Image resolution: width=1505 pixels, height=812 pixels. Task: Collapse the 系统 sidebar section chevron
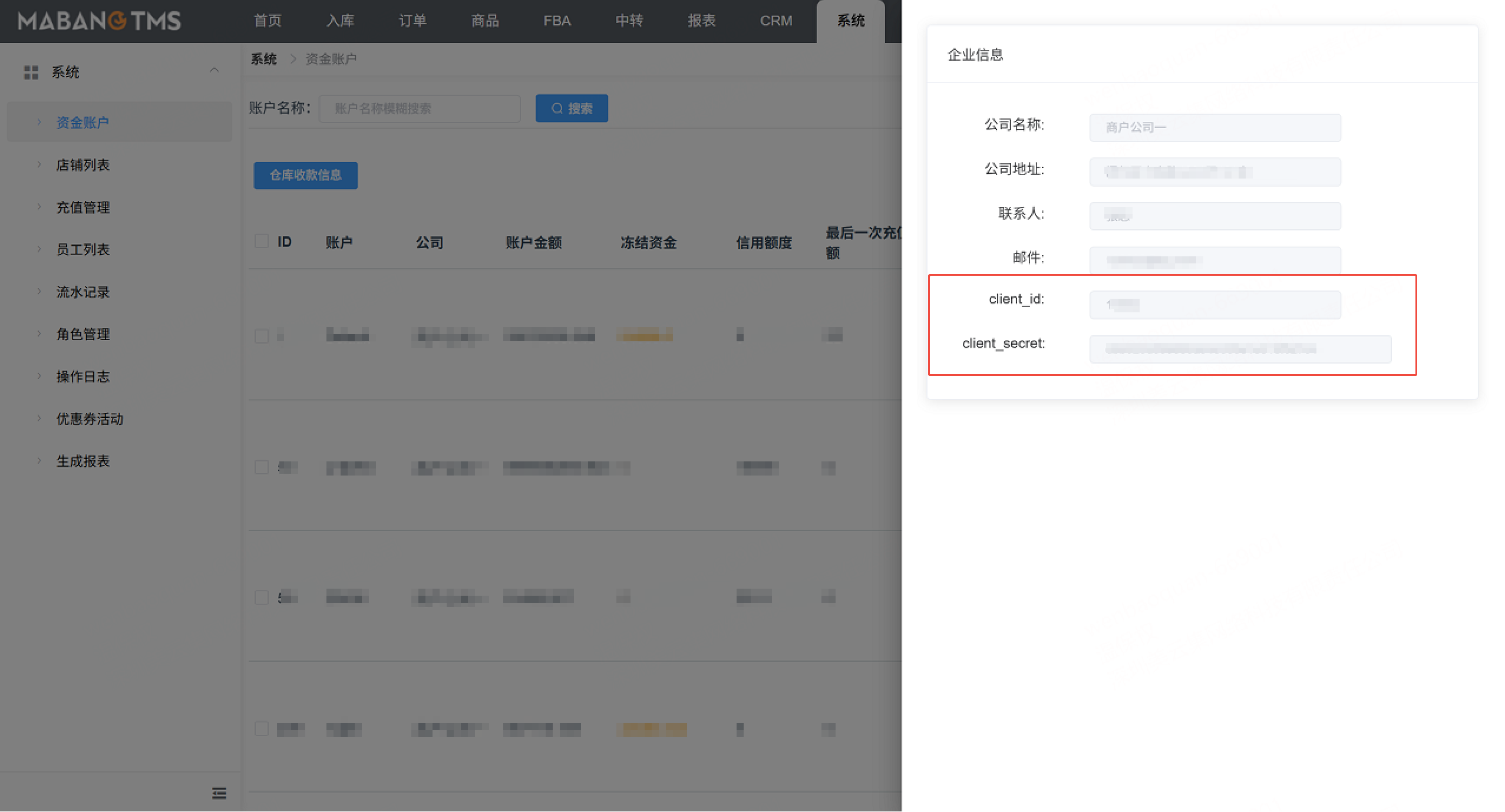tap(214, 71)
